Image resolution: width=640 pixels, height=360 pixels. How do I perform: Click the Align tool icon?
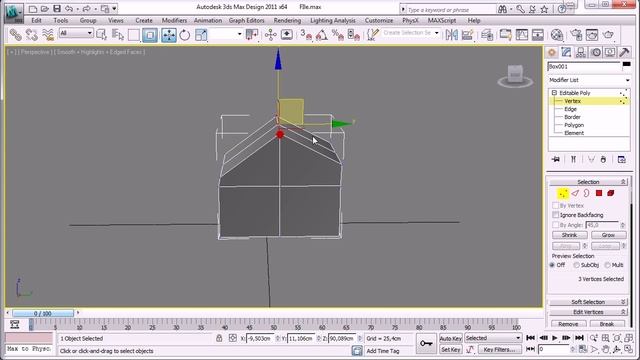[x=467, y=35]
